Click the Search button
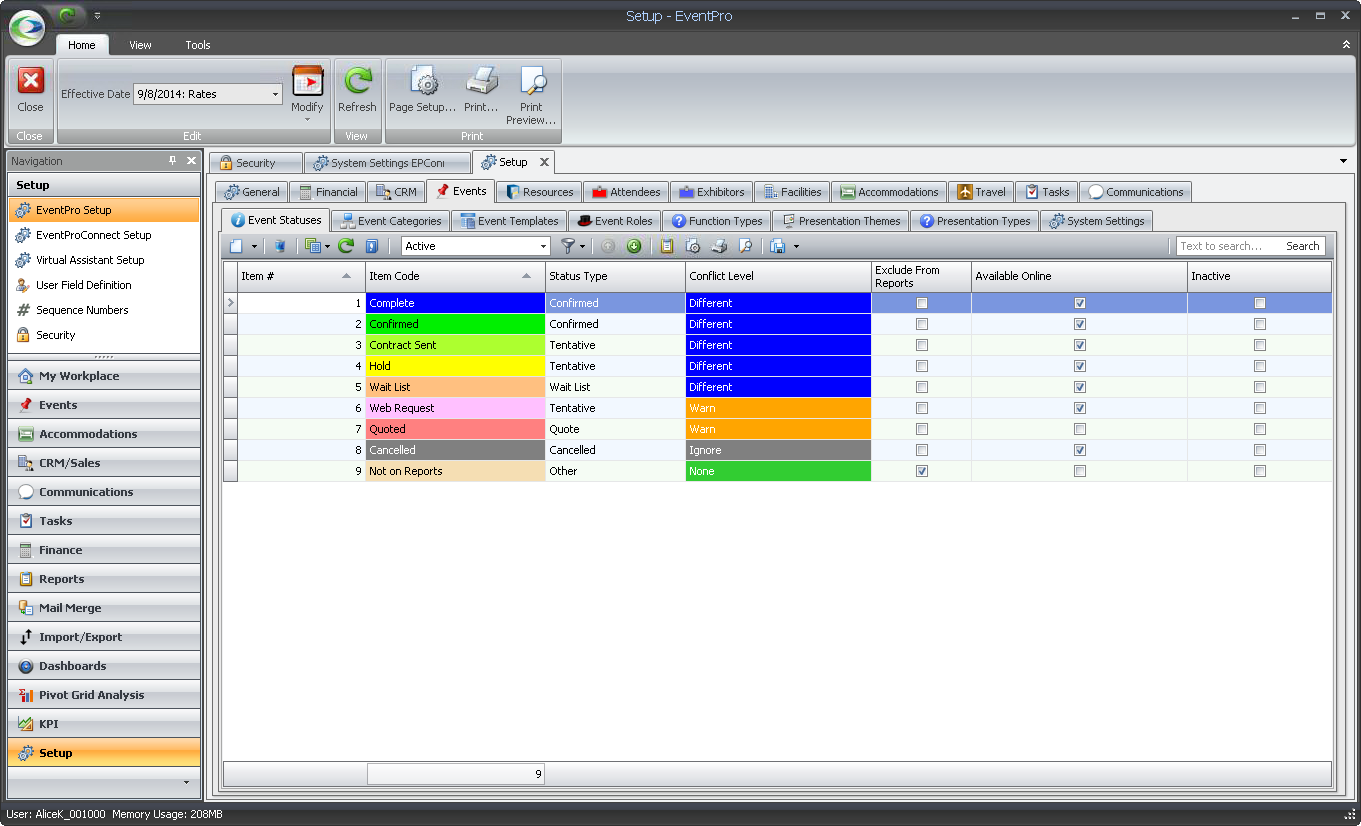 coord(1302,246)
